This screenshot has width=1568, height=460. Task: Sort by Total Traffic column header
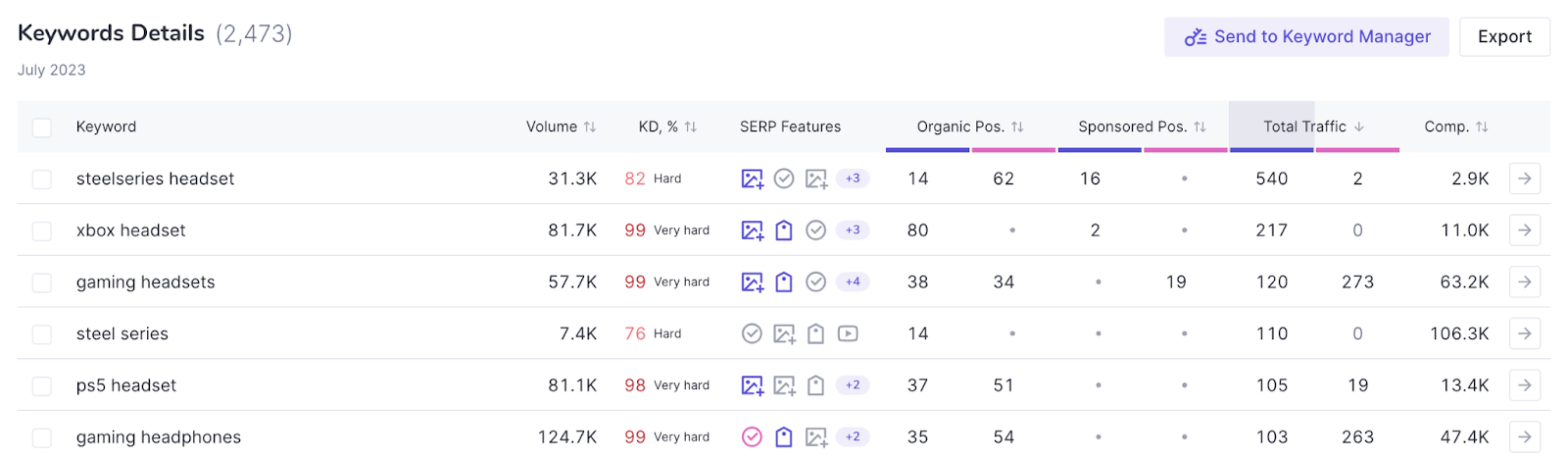click(1313, 127)
